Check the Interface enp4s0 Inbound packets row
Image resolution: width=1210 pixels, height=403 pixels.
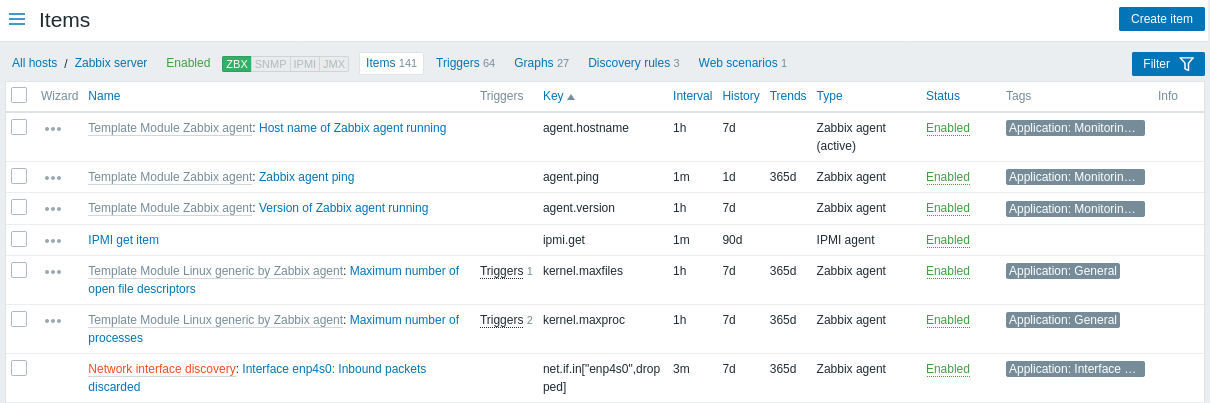(19, 368)
